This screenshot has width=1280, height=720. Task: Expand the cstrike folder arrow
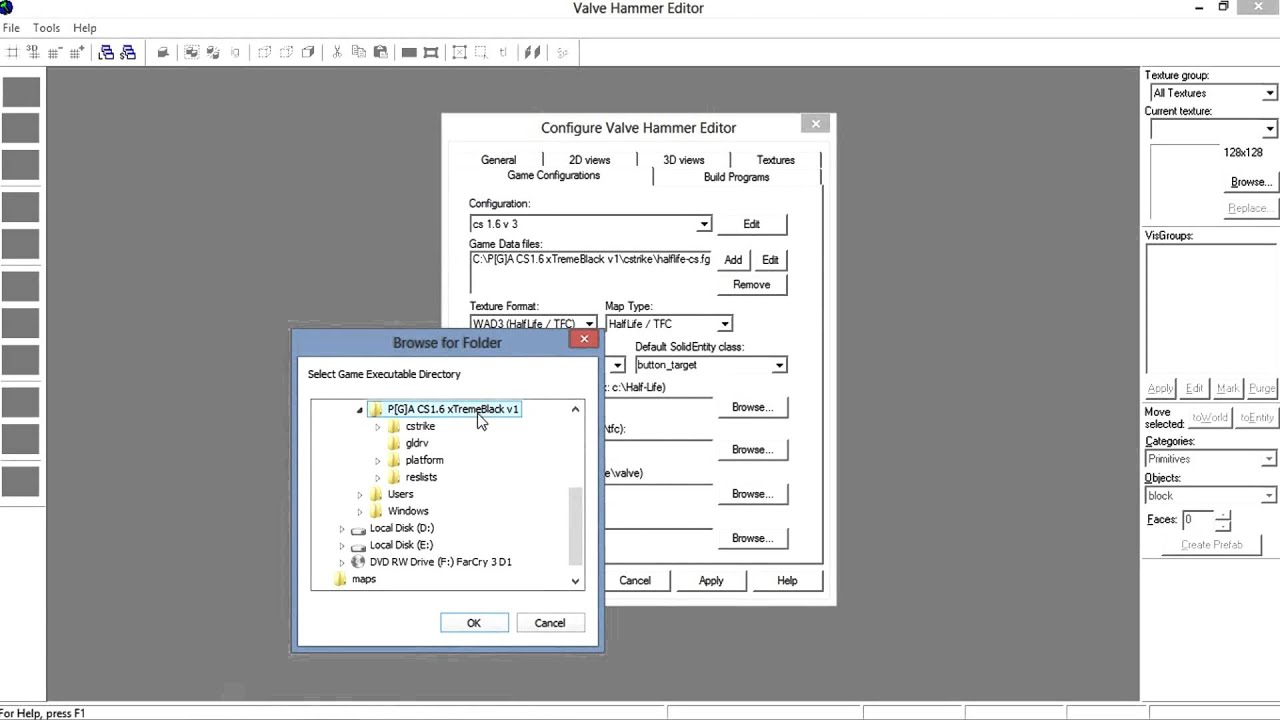378,427
